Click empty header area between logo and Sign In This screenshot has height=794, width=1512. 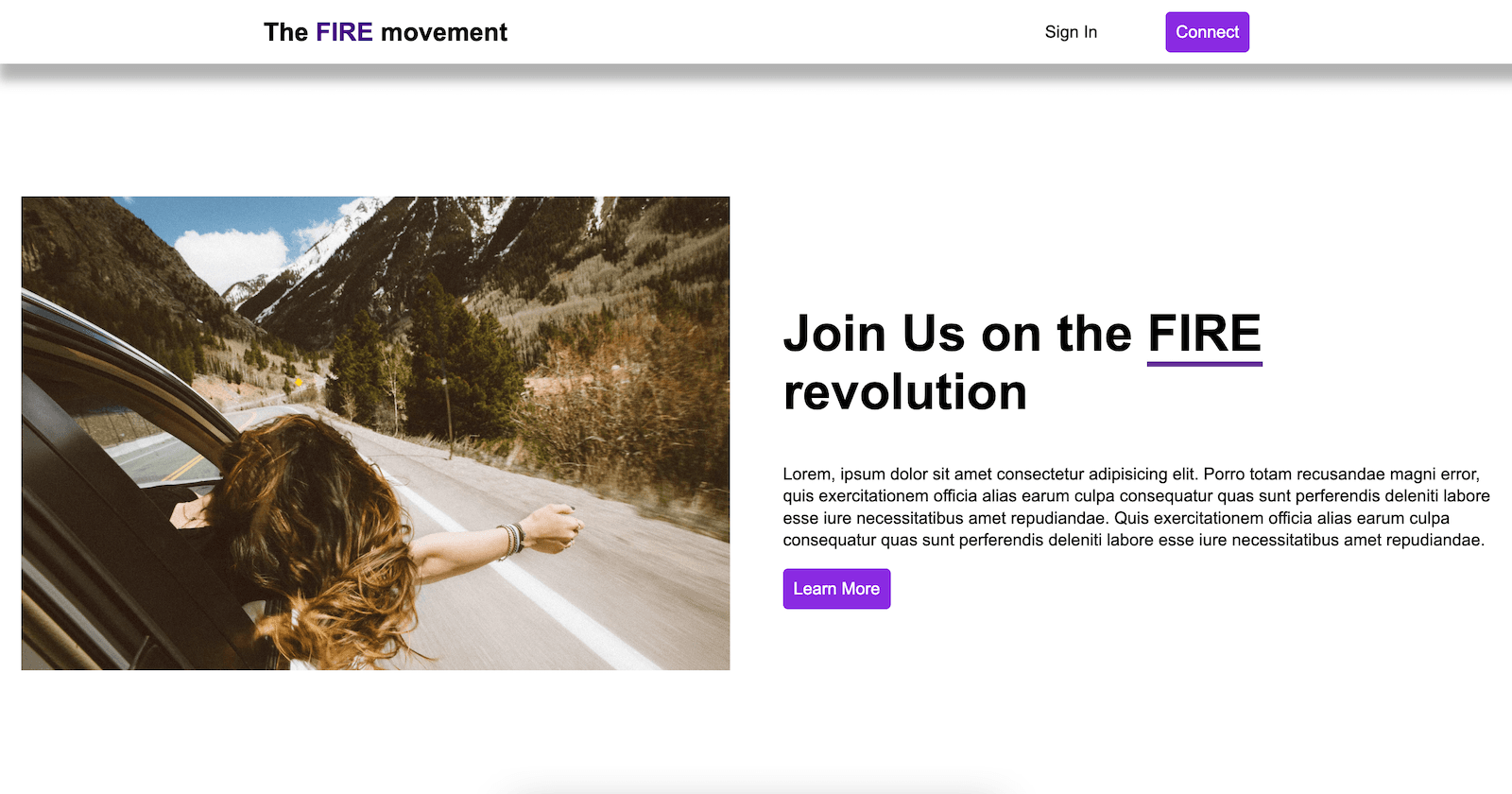click(x=775, y=32)
